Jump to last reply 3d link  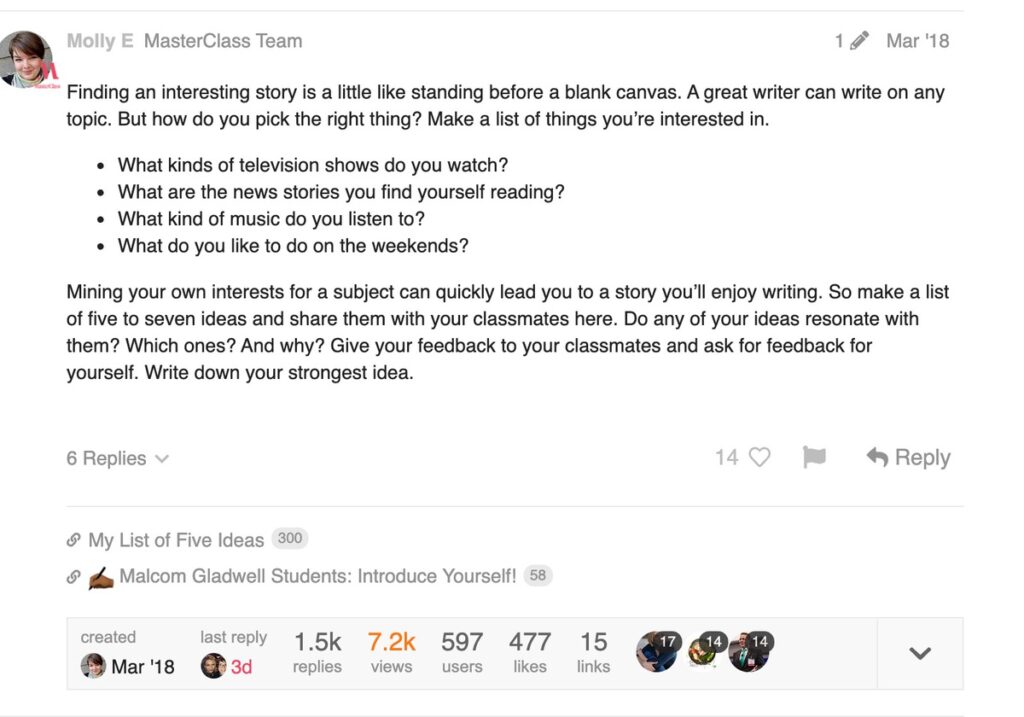pos(242,667)
